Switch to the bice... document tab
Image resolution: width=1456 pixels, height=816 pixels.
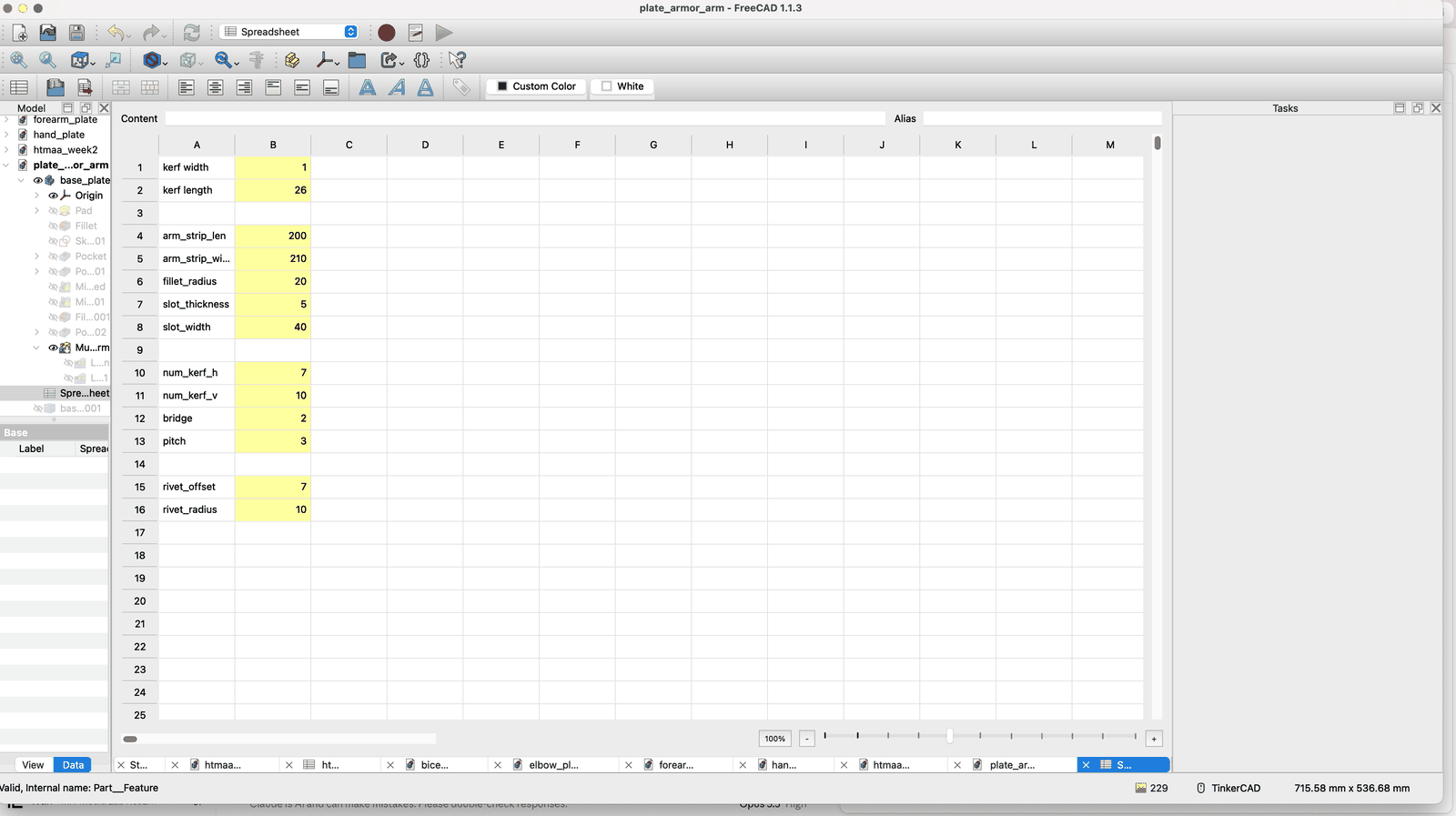point(435,765)
